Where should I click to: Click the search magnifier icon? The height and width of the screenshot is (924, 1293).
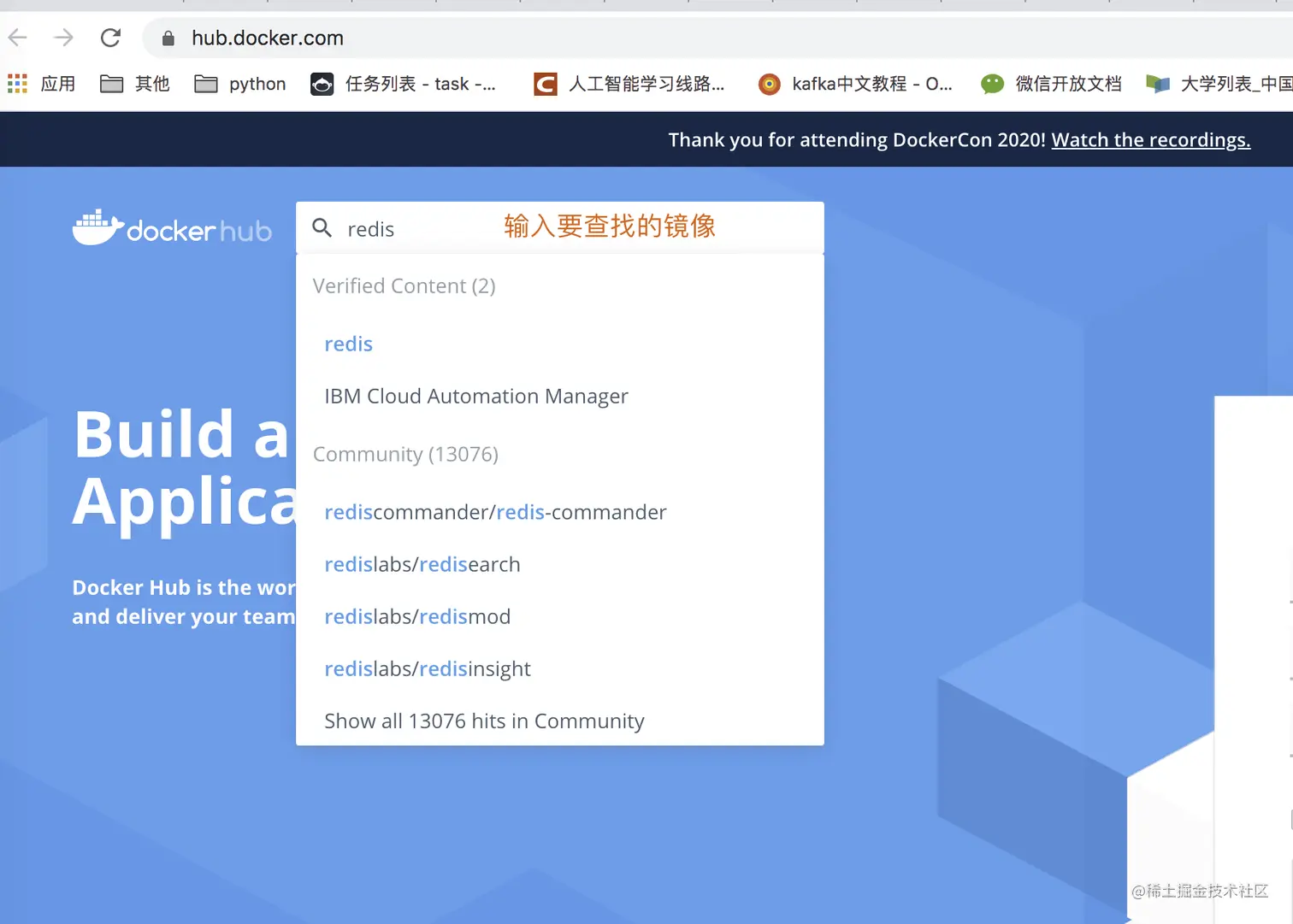322,227
